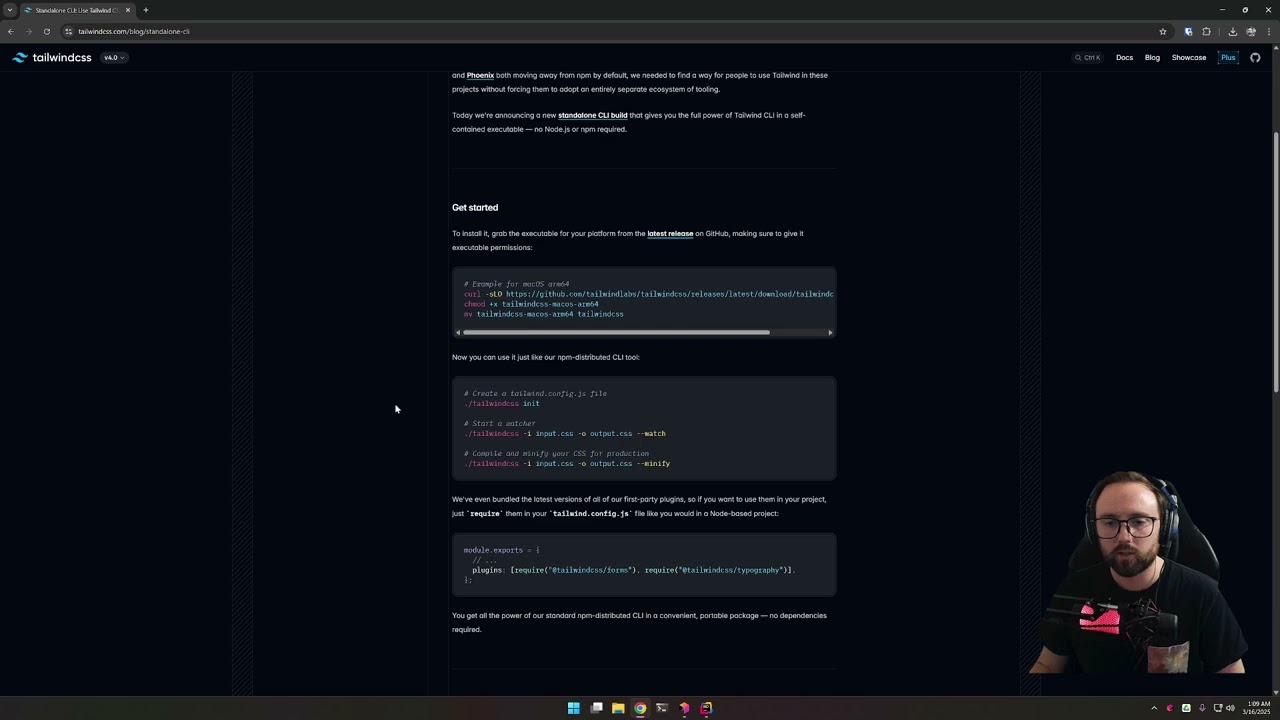
Task: Click the curl -sLO command line
Action: 648,294
